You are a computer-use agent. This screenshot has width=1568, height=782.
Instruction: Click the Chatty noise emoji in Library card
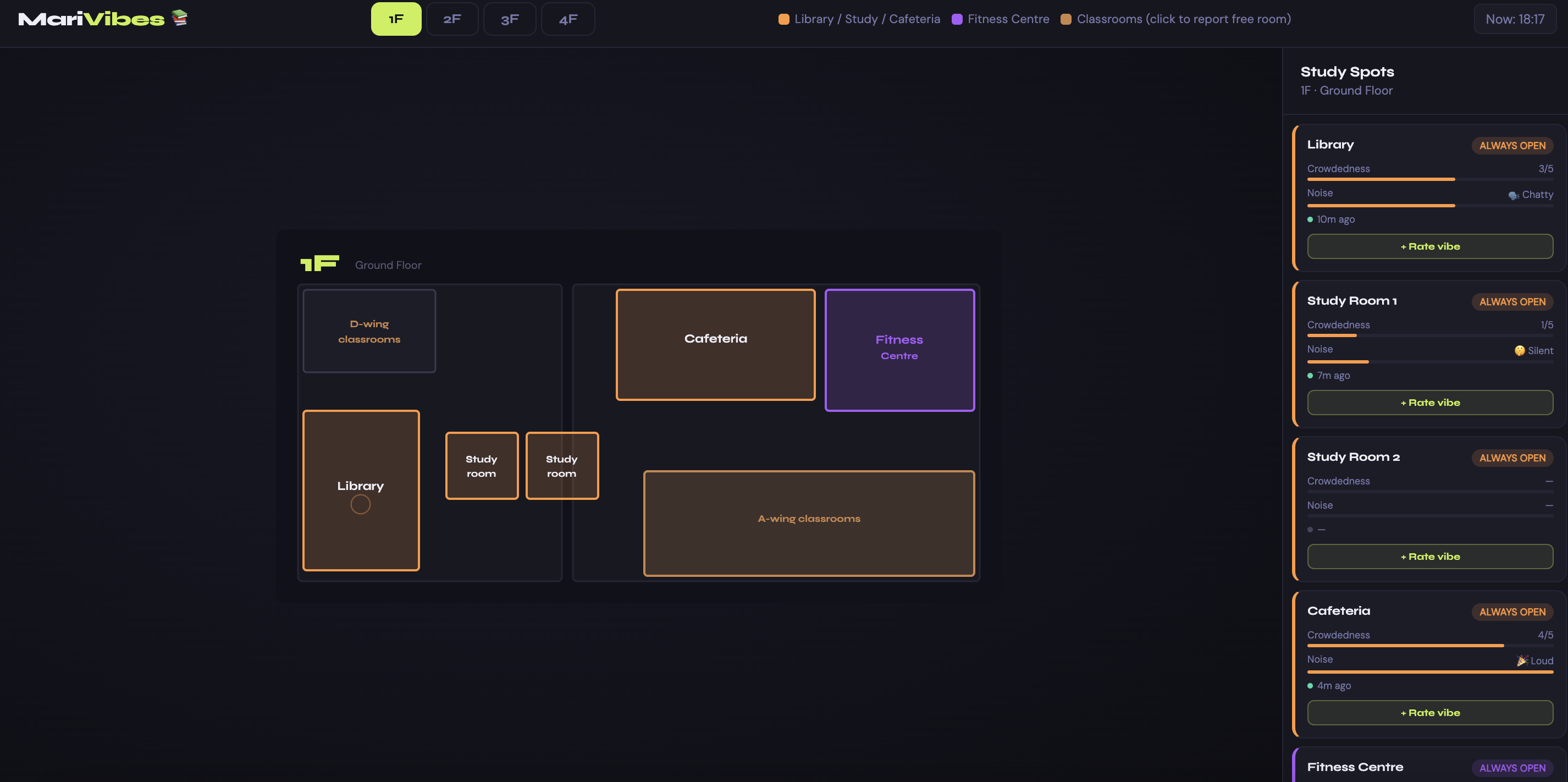coord(1513,196)
